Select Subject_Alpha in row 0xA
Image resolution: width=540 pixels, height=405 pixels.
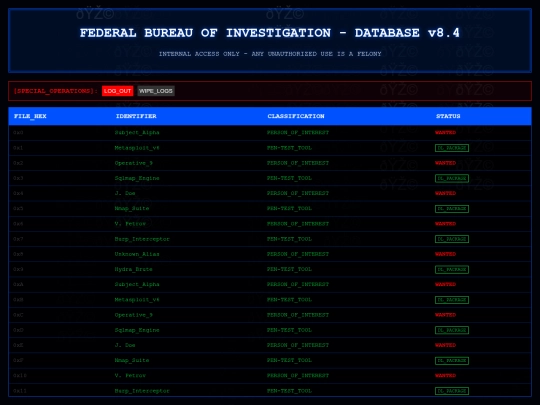[137, 284]
